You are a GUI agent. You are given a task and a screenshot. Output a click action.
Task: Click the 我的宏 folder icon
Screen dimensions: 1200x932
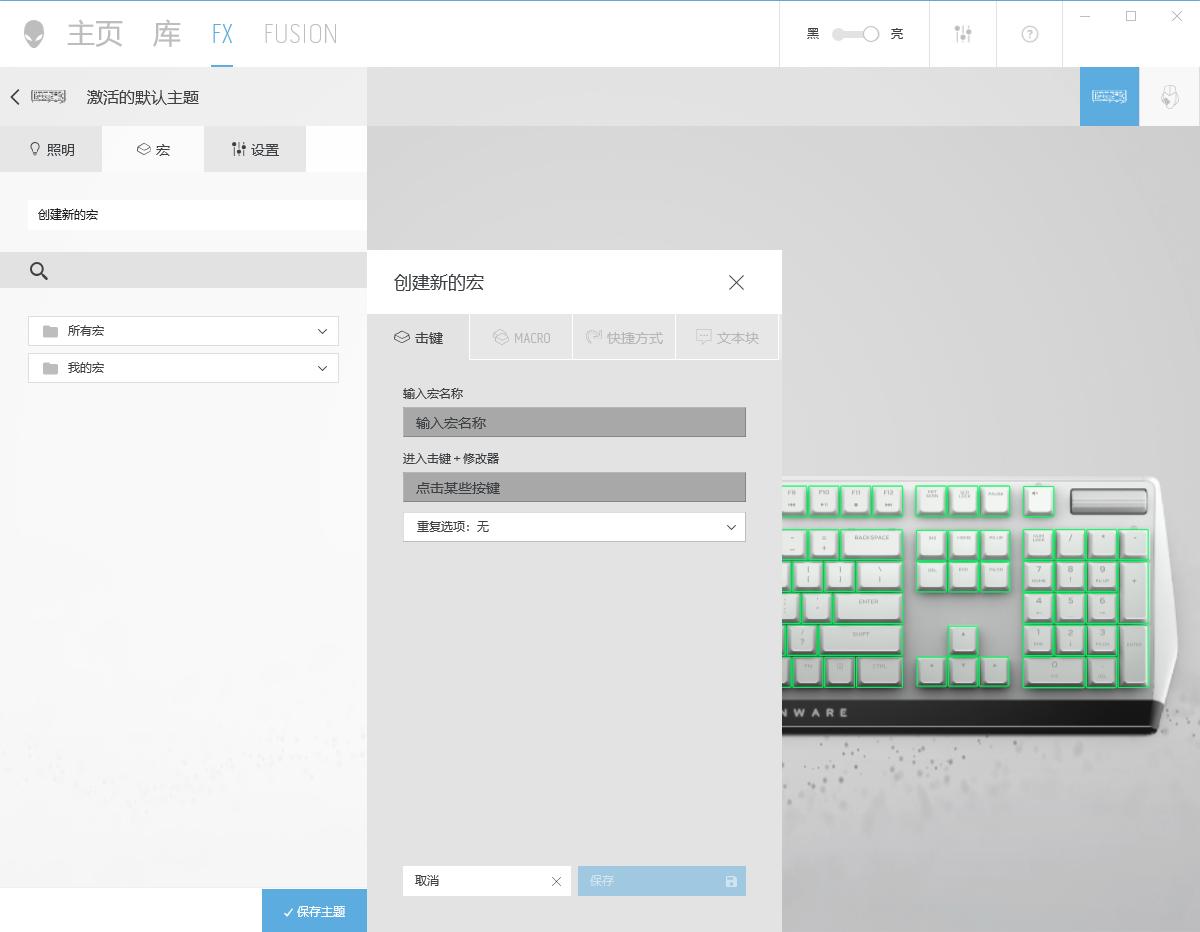[x=50, y=368]
